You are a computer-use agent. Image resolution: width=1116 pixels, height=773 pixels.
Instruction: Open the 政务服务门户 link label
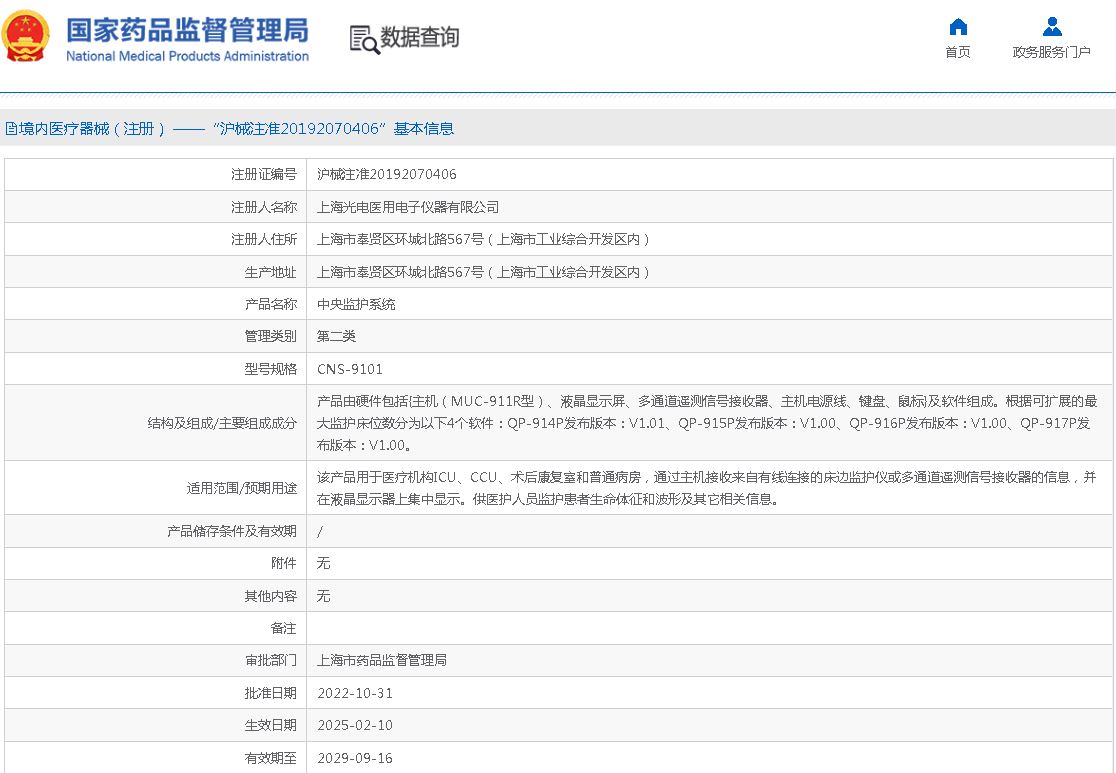pyautogui.click(x=1051, y=52)
